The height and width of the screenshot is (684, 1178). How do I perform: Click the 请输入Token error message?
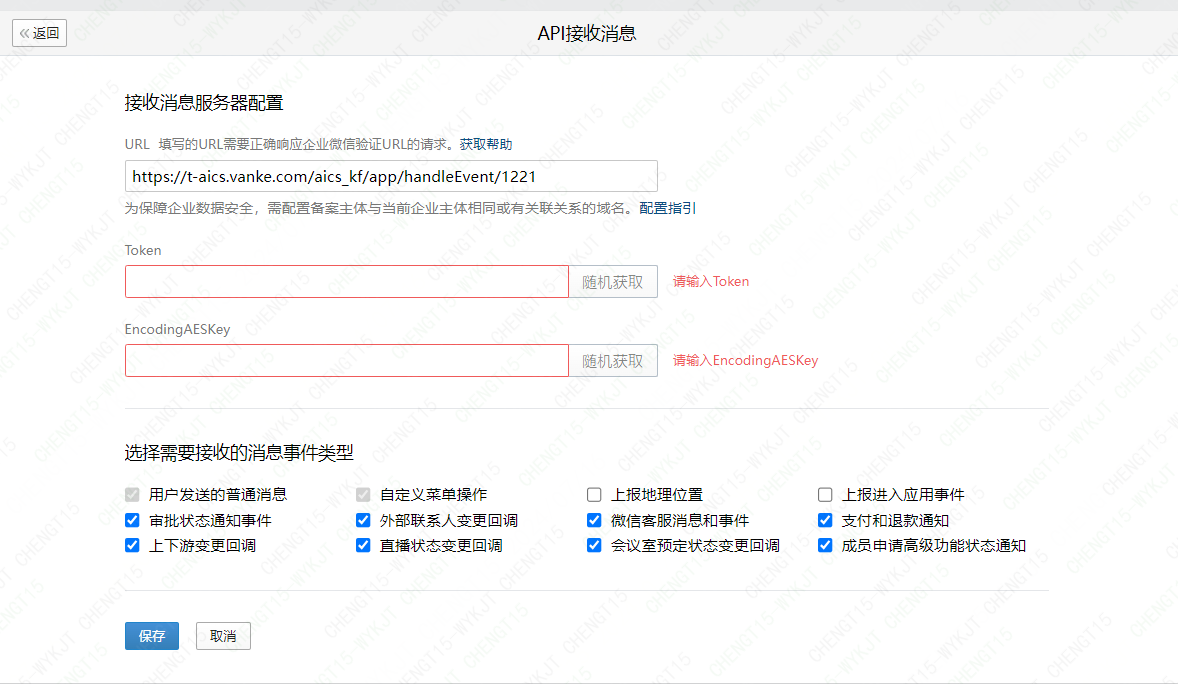coord(711,281)
